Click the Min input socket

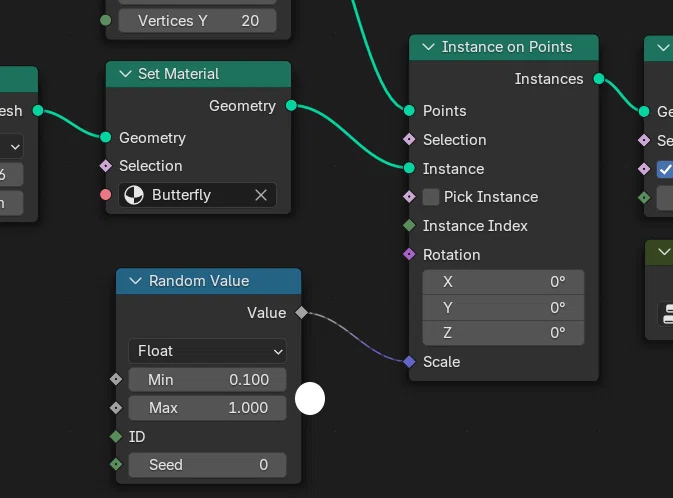[116, 380]
